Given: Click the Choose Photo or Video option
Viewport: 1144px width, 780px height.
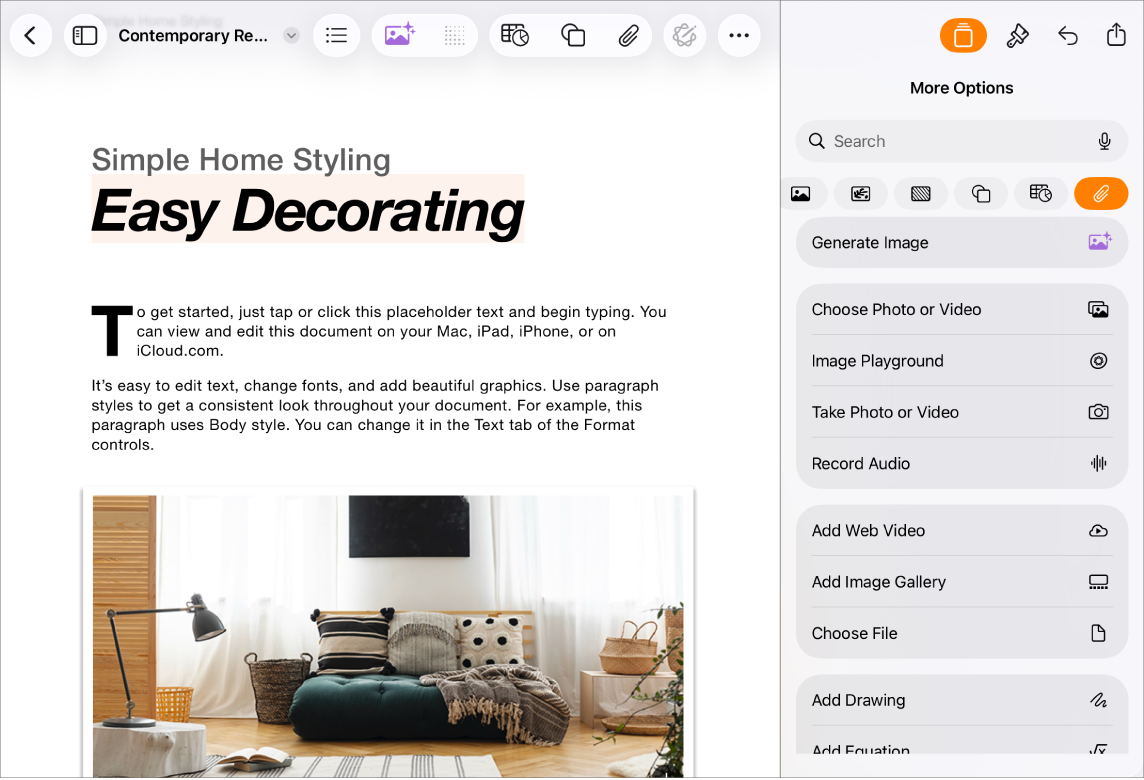Looking at the screenshot, I should (x=960, y=309).
